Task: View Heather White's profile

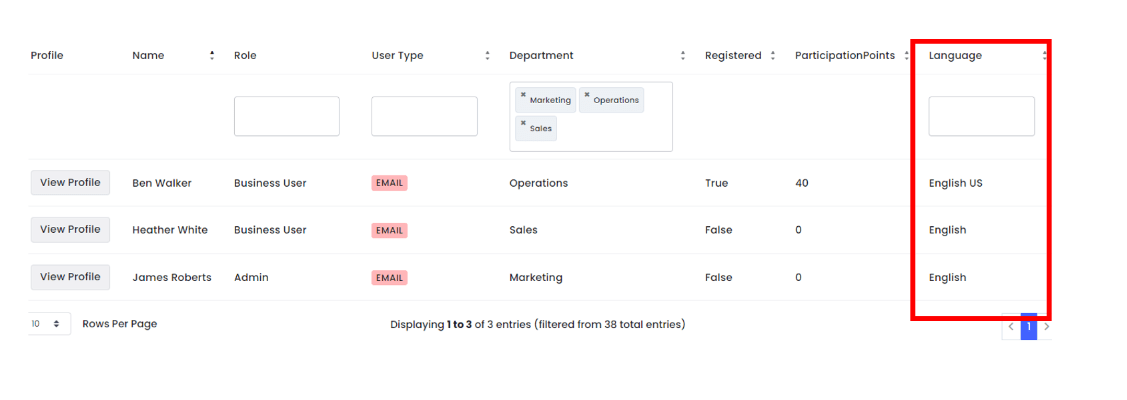Action: point(70,230)
